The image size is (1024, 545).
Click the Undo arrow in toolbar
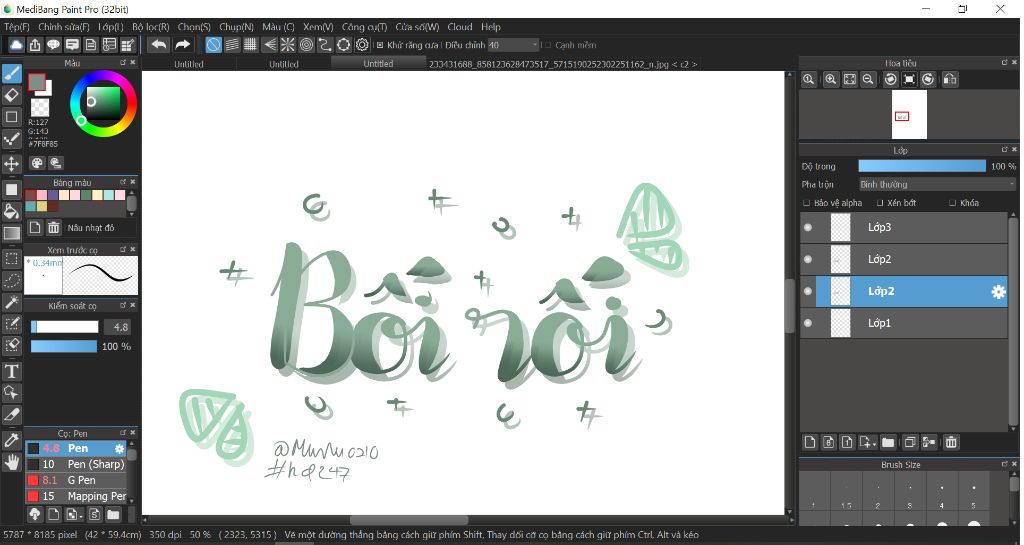click(159, 45)
